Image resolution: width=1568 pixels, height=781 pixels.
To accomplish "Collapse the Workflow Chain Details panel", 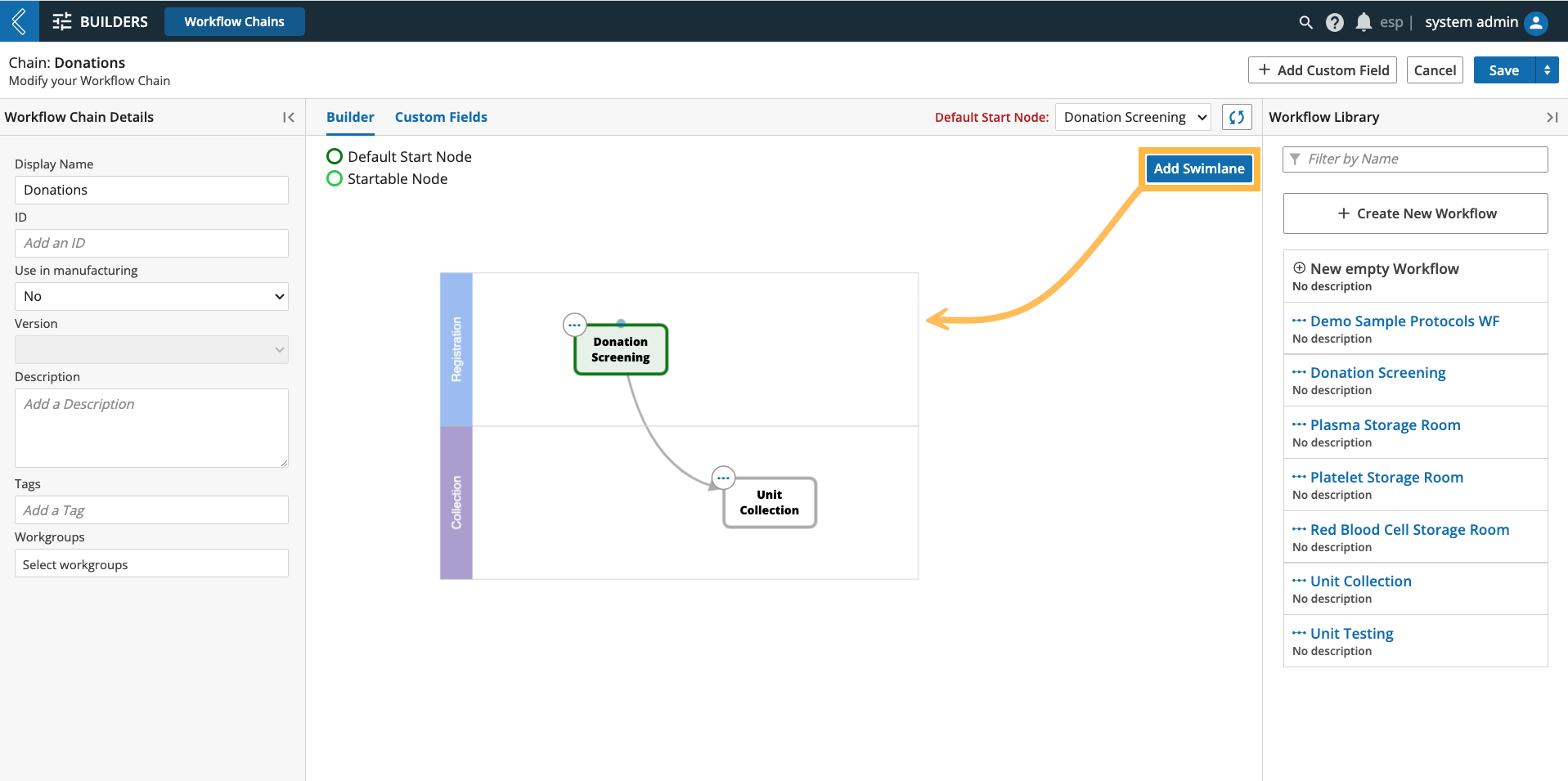I will coord(288,117).
